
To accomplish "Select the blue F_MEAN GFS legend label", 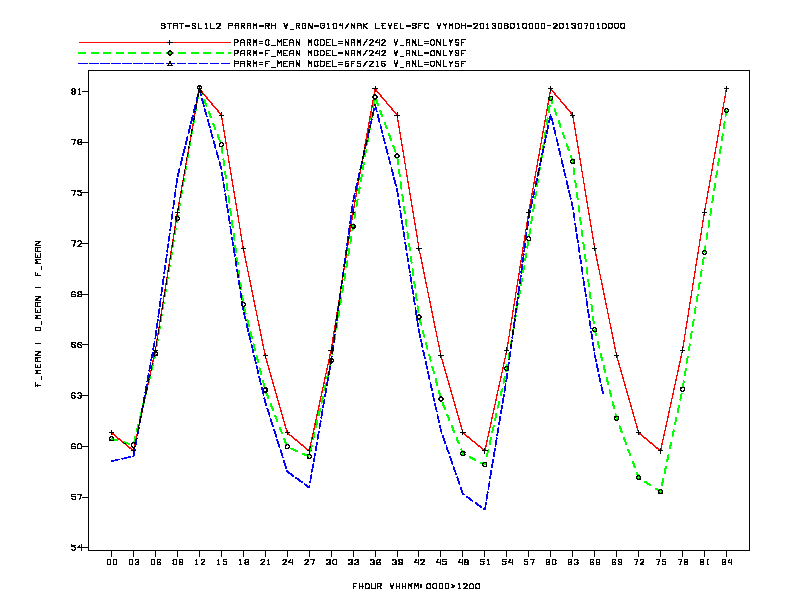I will pyautogui.click(x=350, y=64).
